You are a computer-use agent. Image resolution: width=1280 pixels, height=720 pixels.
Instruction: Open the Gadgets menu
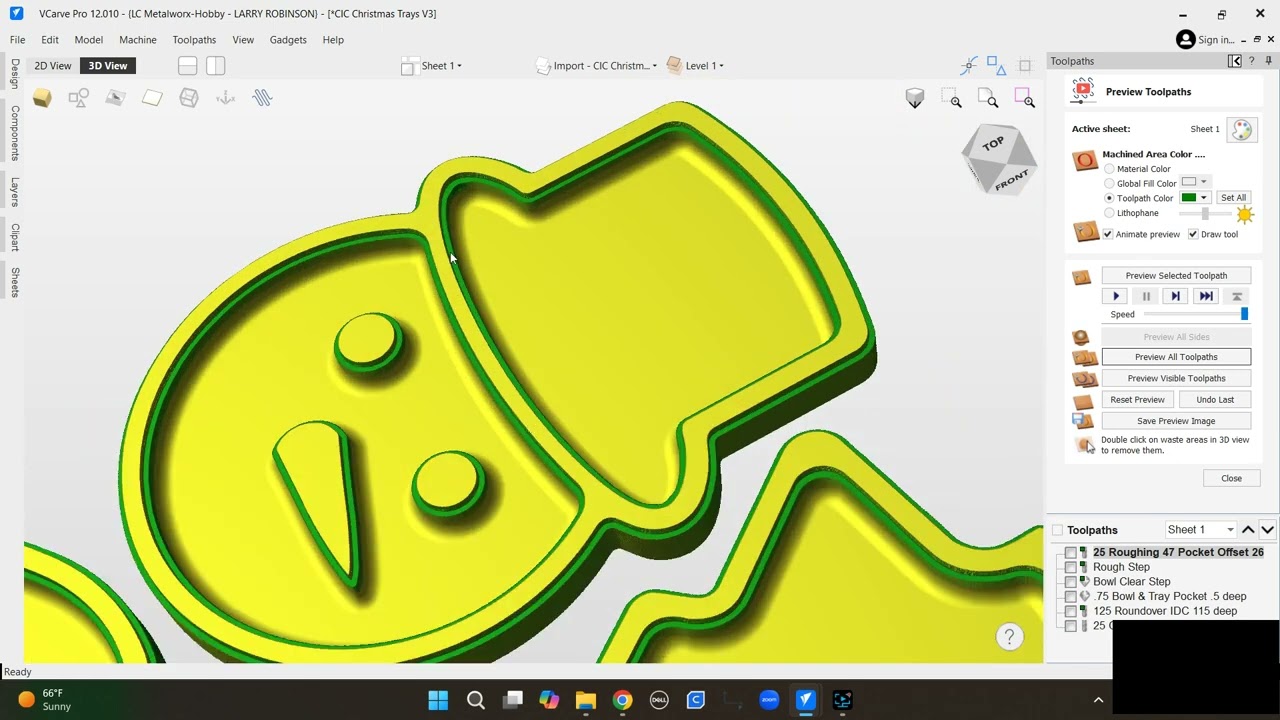288,40
